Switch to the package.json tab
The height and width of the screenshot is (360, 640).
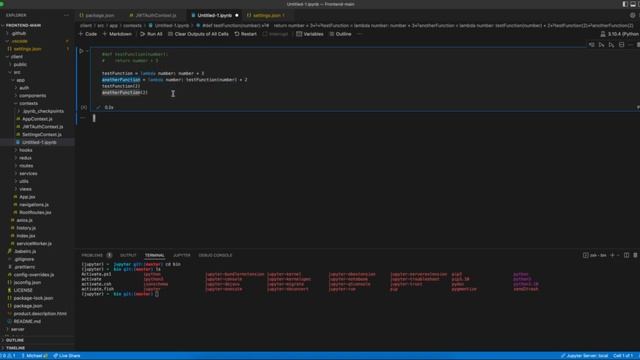(x=97, y=16)
